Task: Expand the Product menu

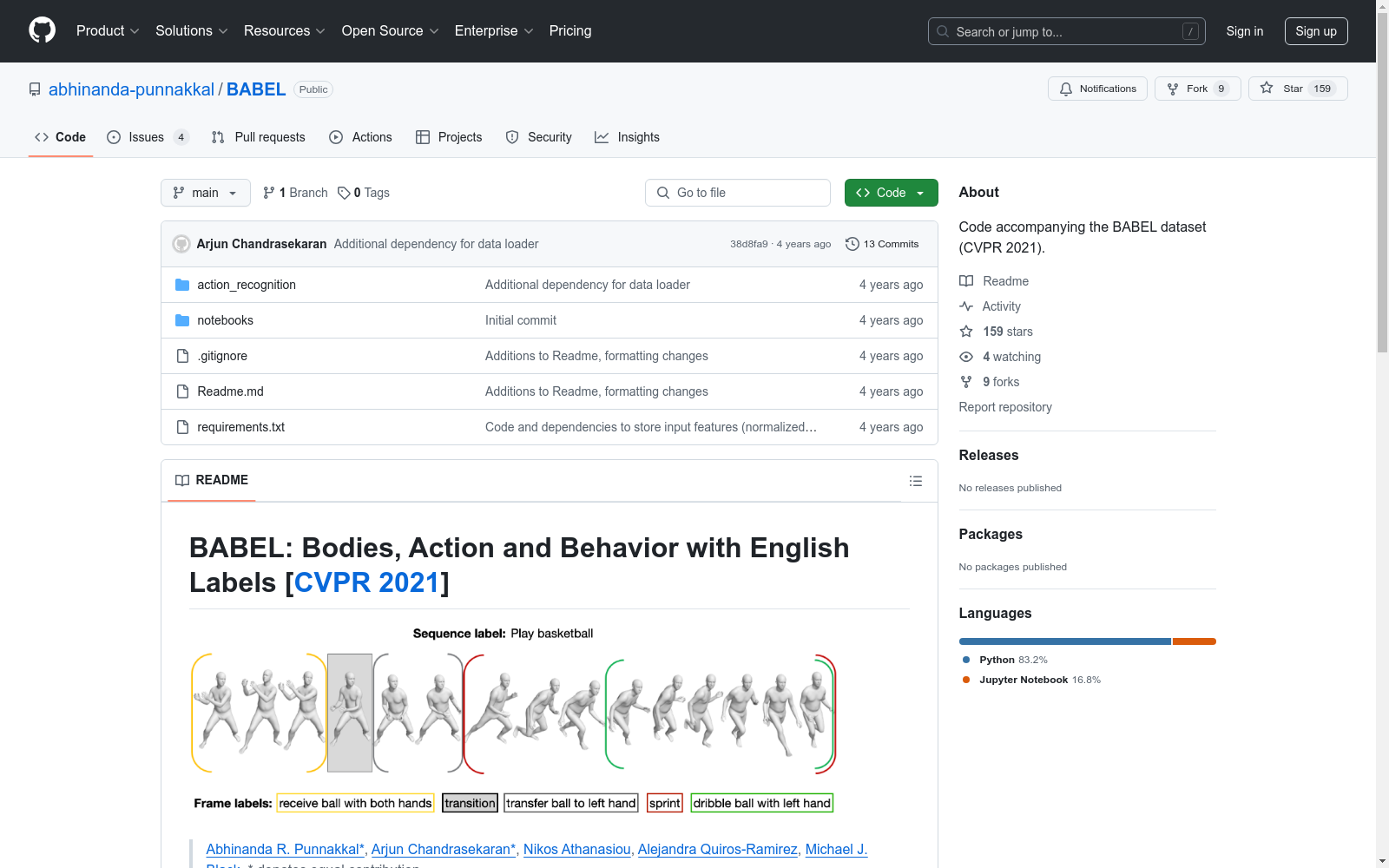Action: (108, 31)
